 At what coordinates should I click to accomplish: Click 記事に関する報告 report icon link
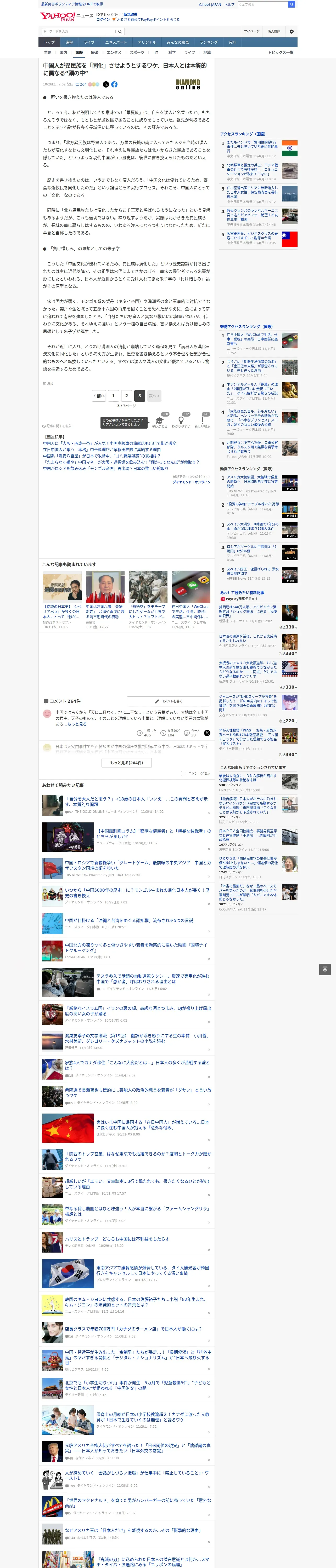point(57,426)
